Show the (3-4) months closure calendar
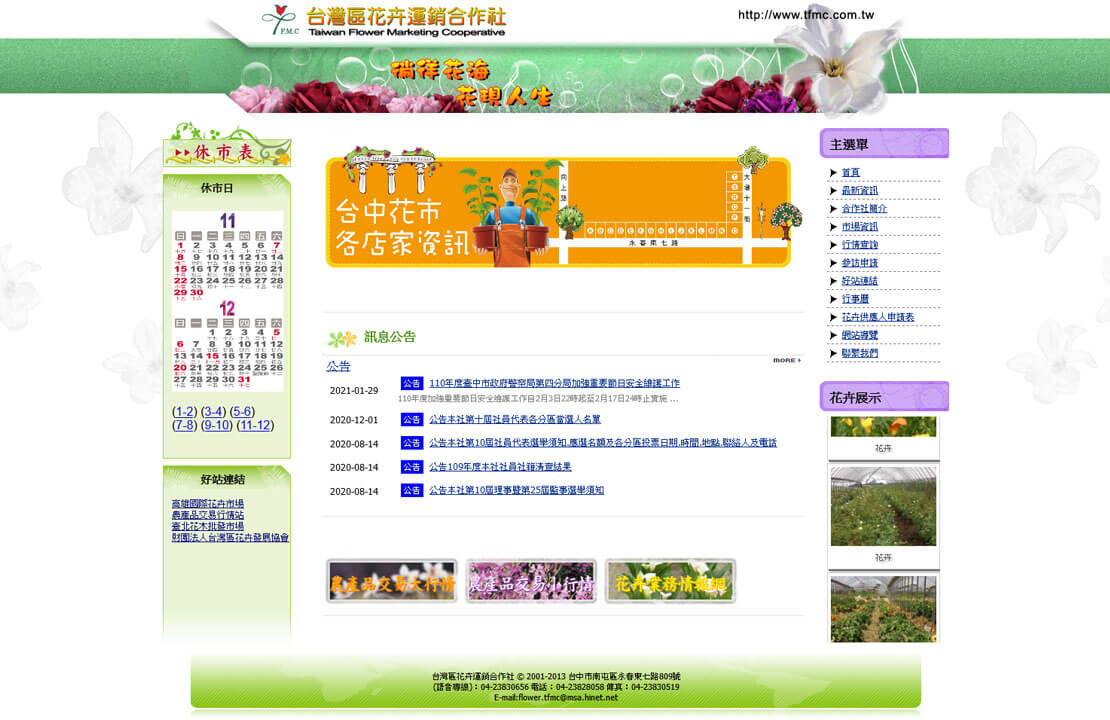The width and height of the screenshot is (1110, 720). [213, 411]
